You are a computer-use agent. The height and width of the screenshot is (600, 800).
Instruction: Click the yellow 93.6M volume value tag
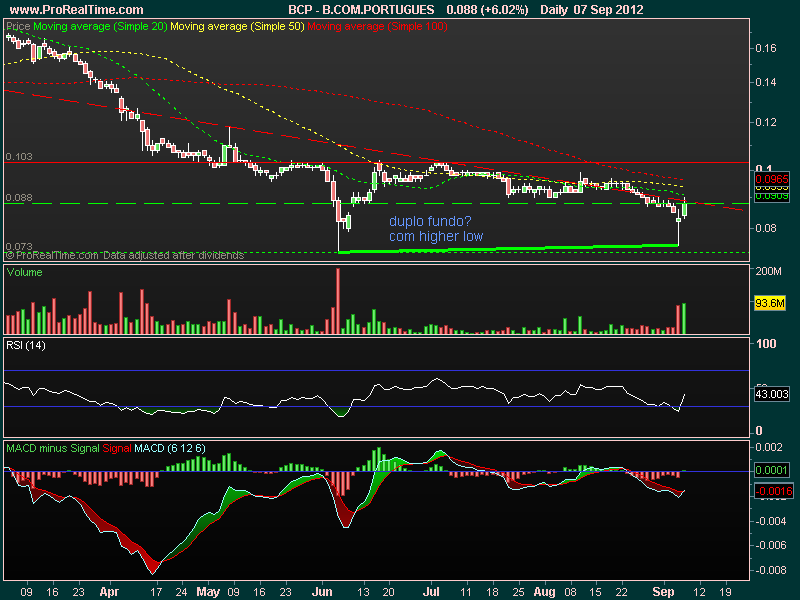770,301
